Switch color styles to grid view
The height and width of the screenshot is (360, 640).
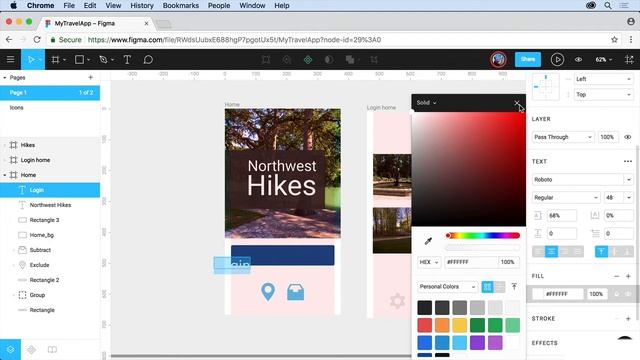[x=487, y=287]
